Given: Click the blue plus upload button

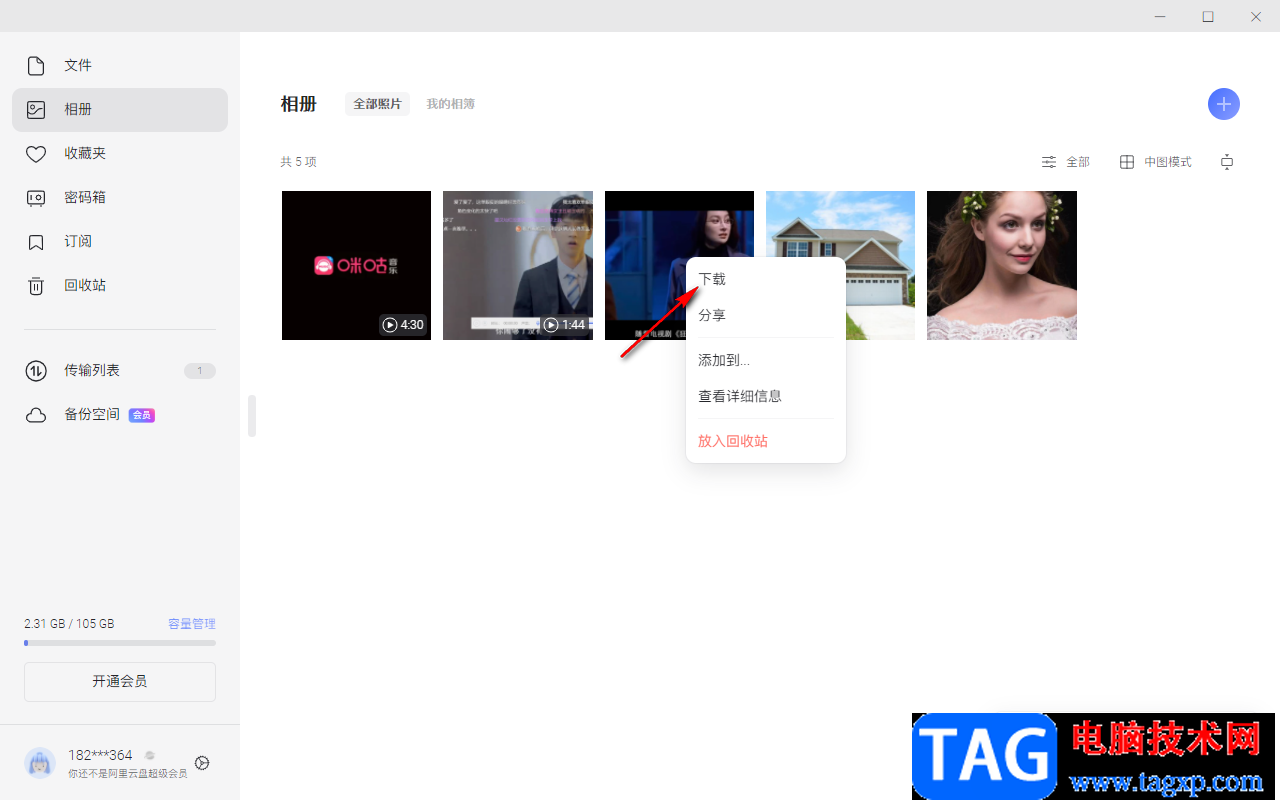Looking at the screenshot, I should (1224, 104).
